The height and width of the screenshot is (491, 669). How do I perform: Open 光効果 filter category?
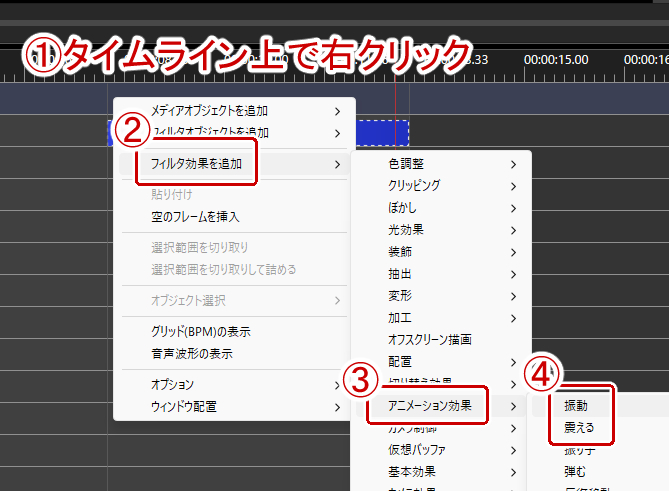[x=441, y=230]
